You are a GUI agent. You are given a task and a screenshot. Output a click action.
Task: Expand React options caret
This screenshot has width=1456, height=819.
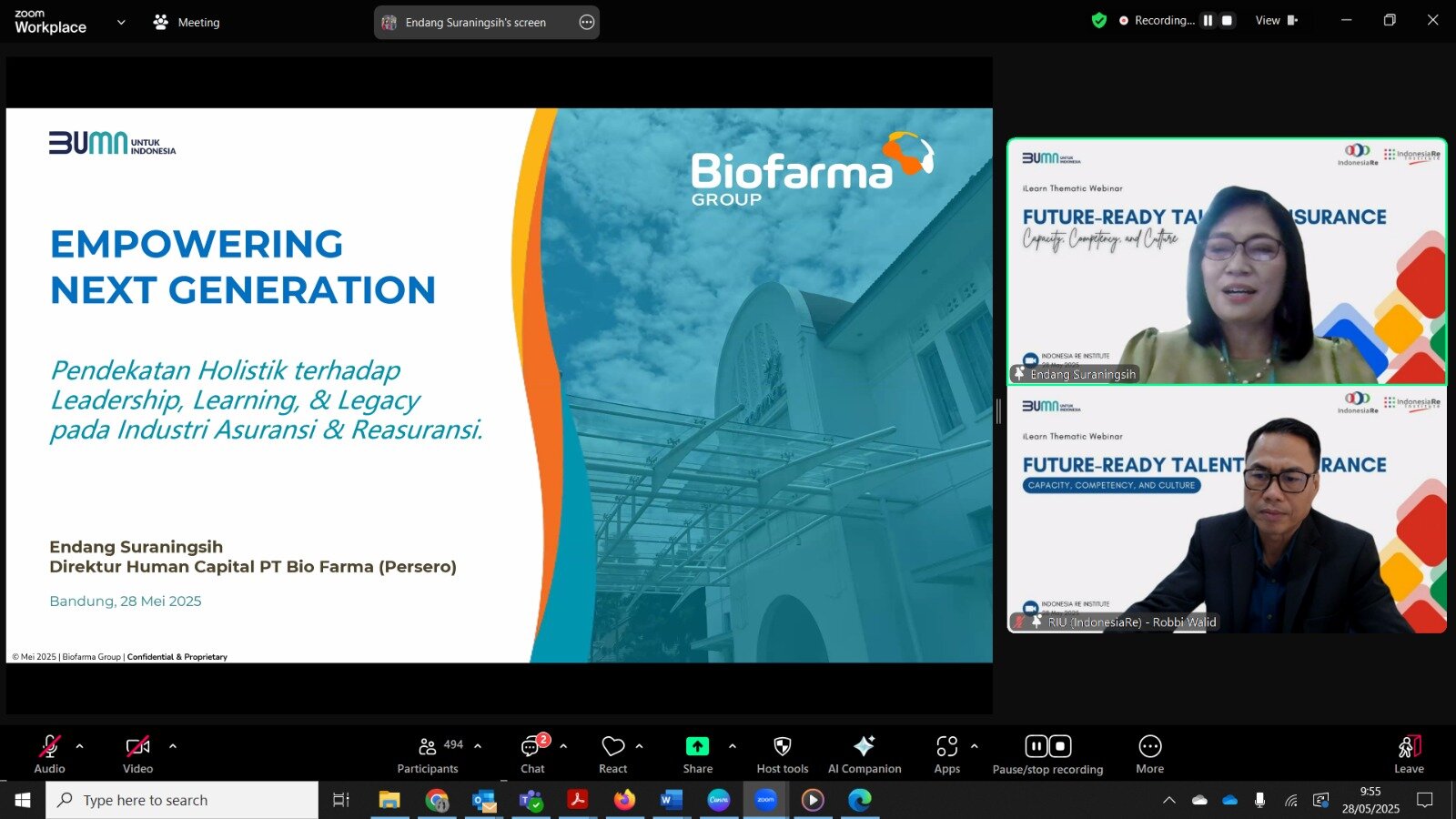(639, 746)
